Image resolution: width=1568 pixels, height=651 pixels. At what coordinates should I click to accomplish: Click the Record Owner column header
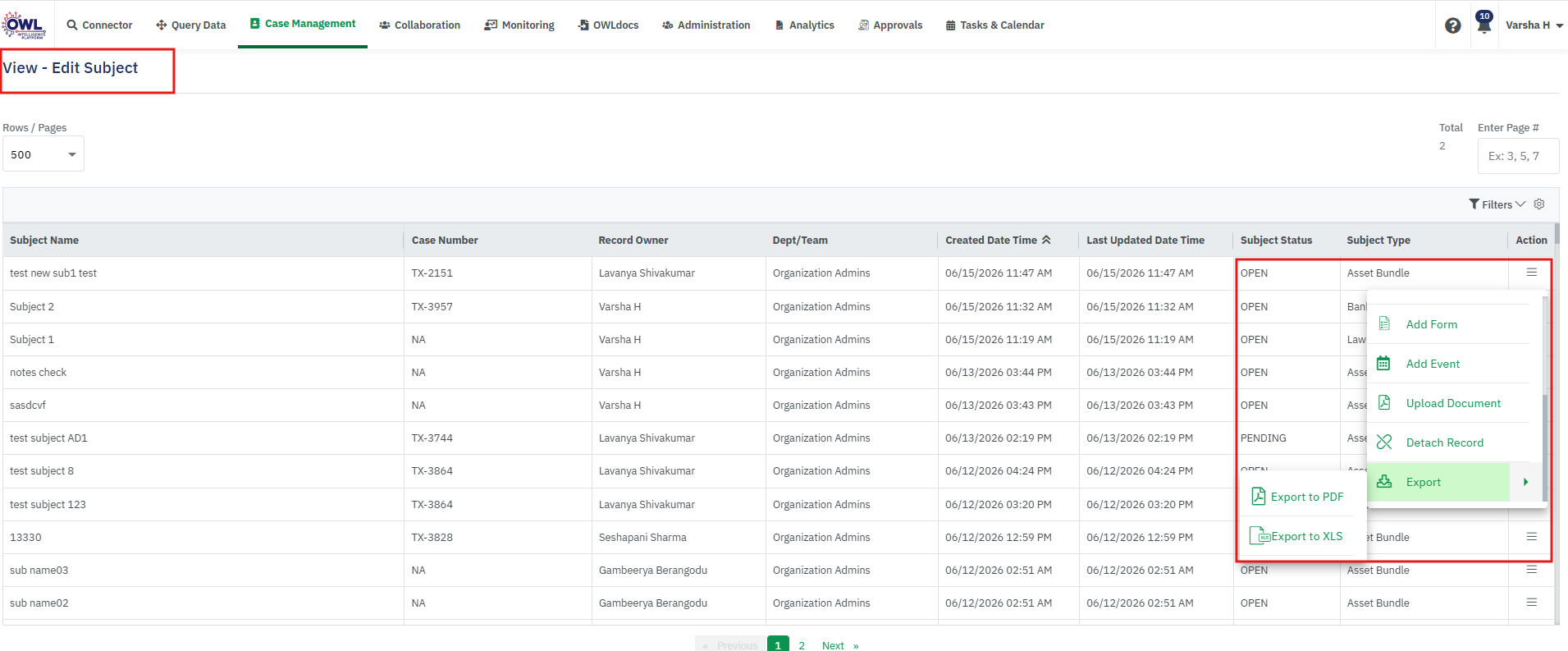tap(633, 241)
